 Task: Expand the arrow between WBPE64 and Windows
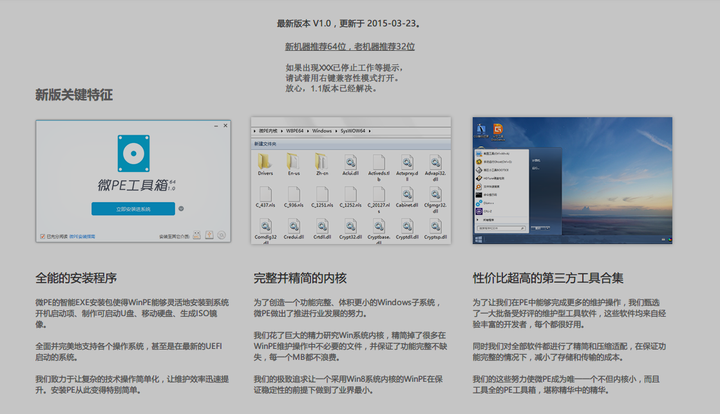(x=308, y=131)
